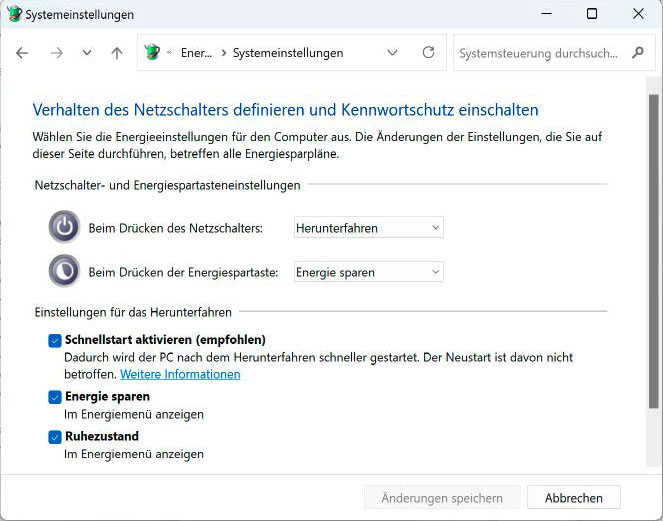This screenshot has height=521, width=663.
Task: Click the magnifier search icon
Action: [x=638, y=52]
